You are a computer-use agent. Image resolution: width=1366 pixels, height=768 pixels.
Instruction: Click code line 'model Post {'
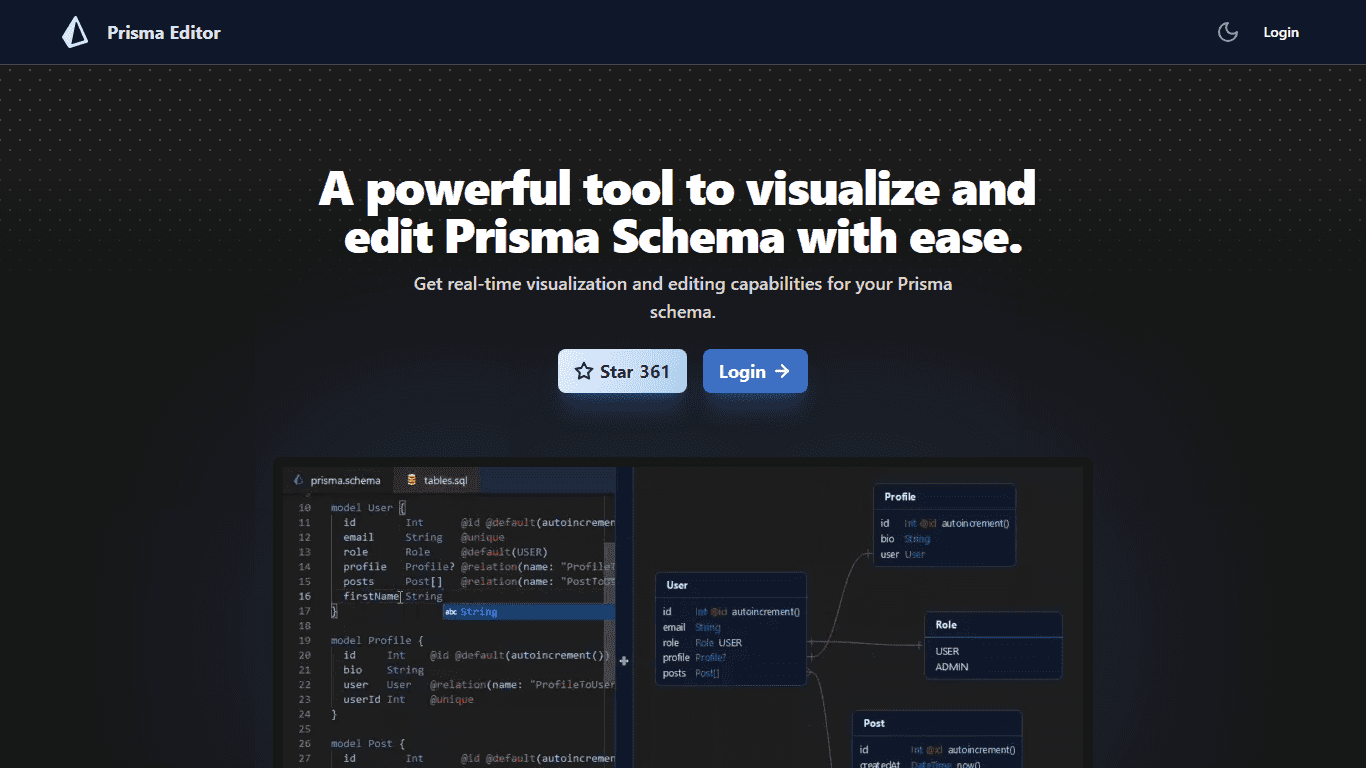click(368, 743)
